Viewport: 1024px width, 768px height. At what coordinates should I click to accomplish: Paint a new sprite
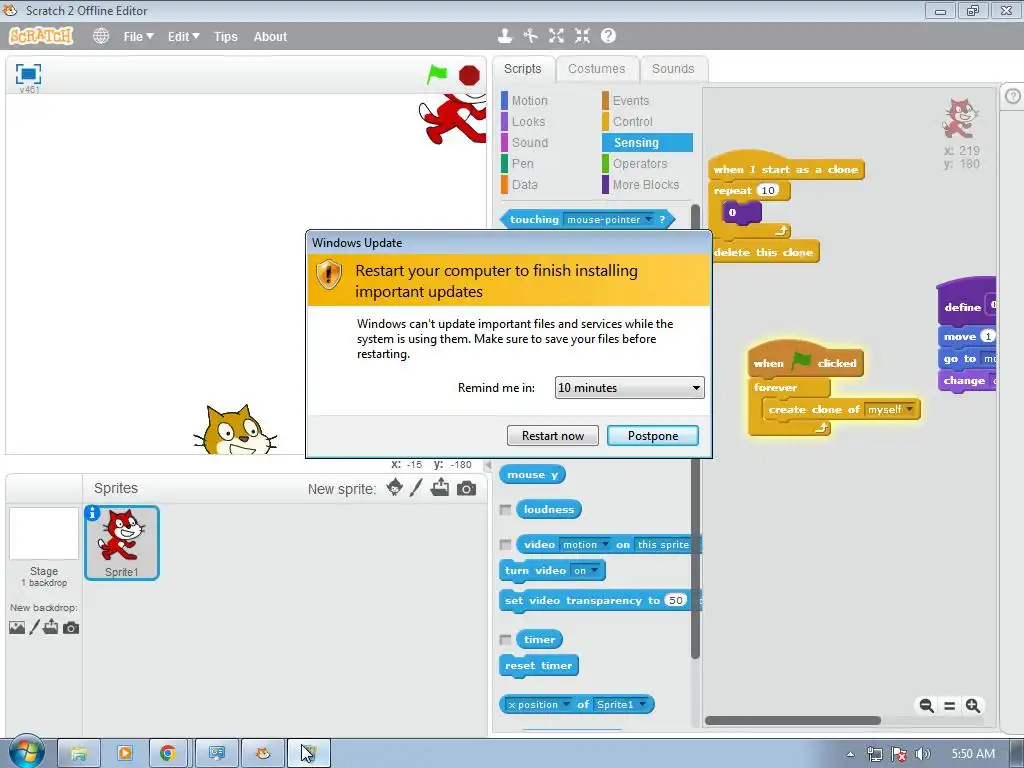(x=417, y=488)
